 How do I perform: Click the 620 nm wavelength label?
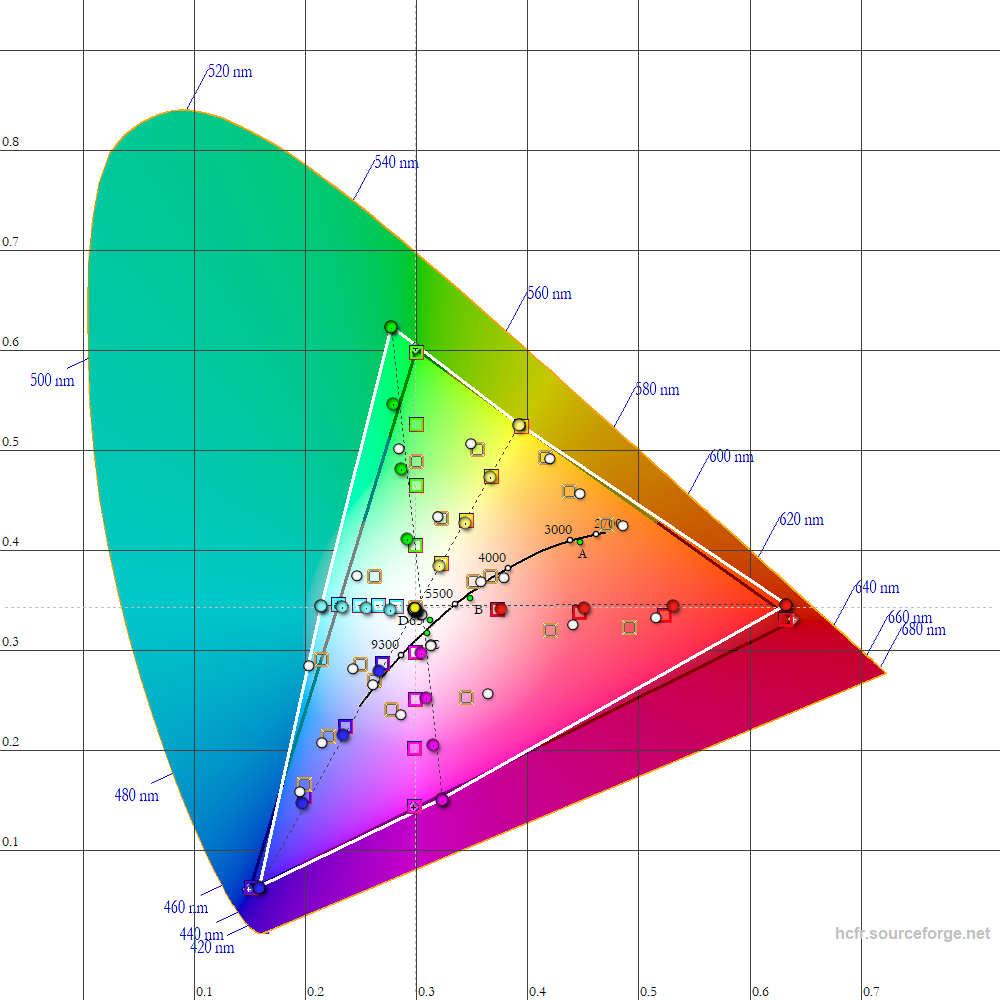802,519
